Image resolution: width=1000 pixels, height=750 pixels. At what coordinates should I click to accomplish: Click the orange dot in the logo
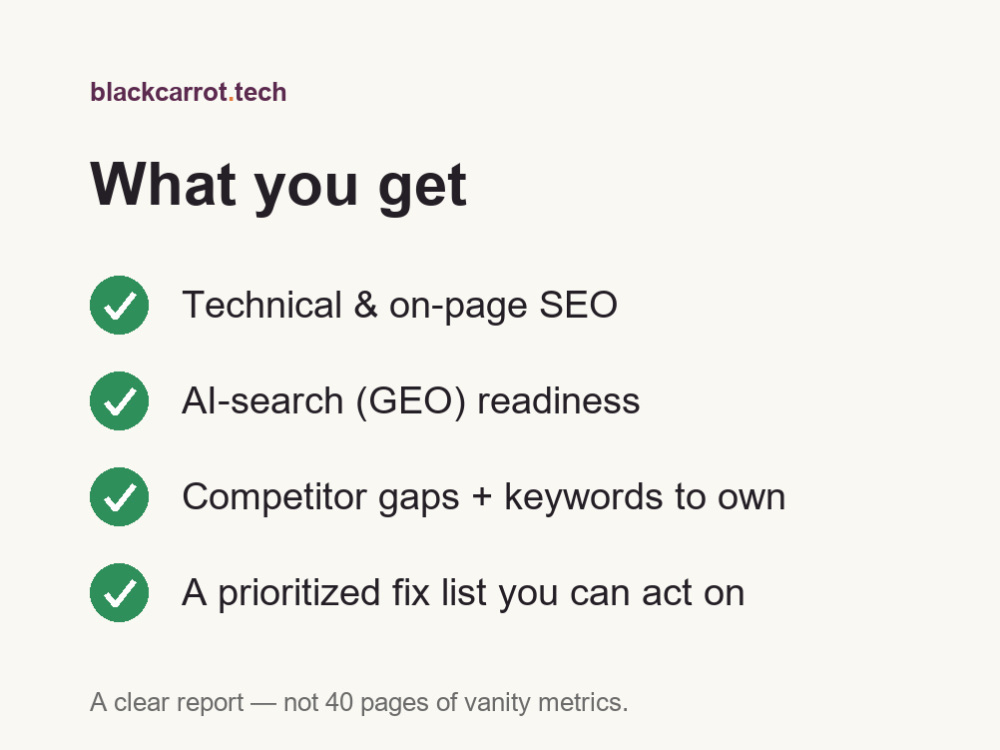[231, 99]
